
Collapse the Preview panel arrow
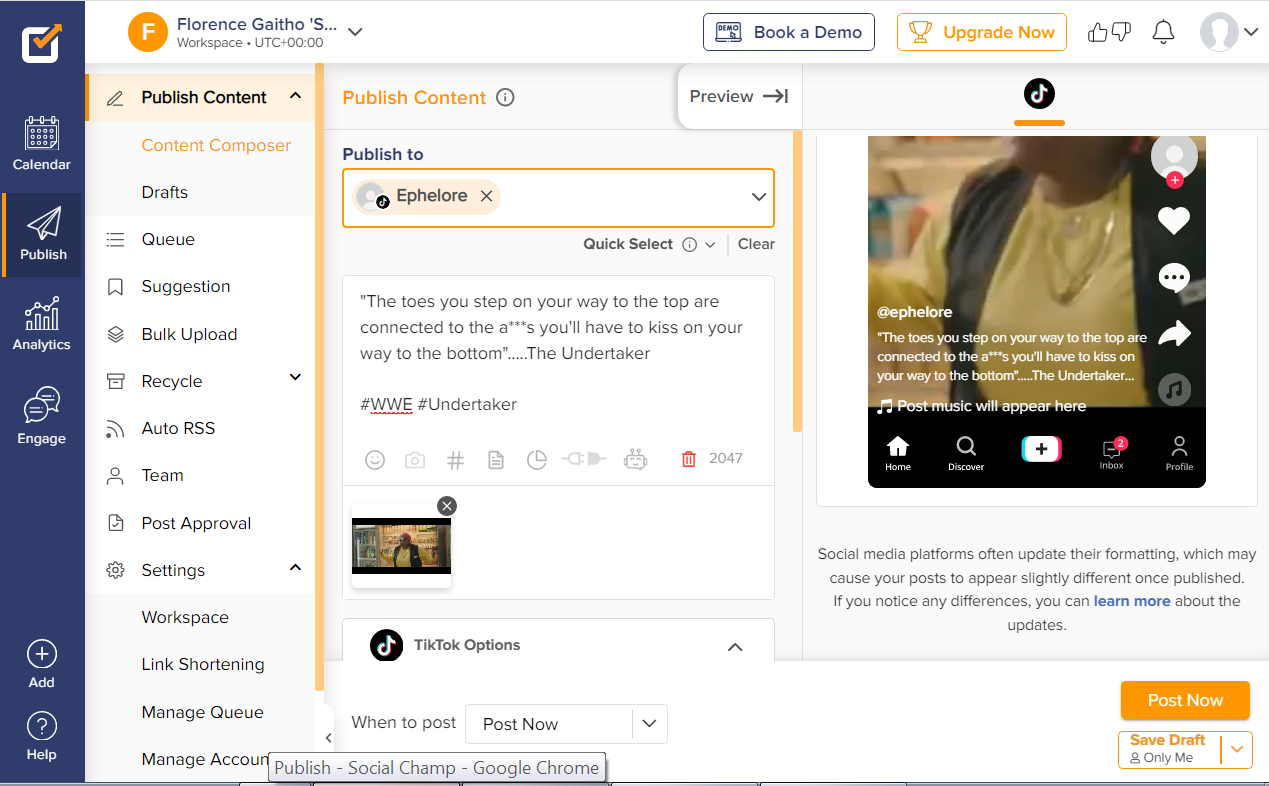coord(775,96)
